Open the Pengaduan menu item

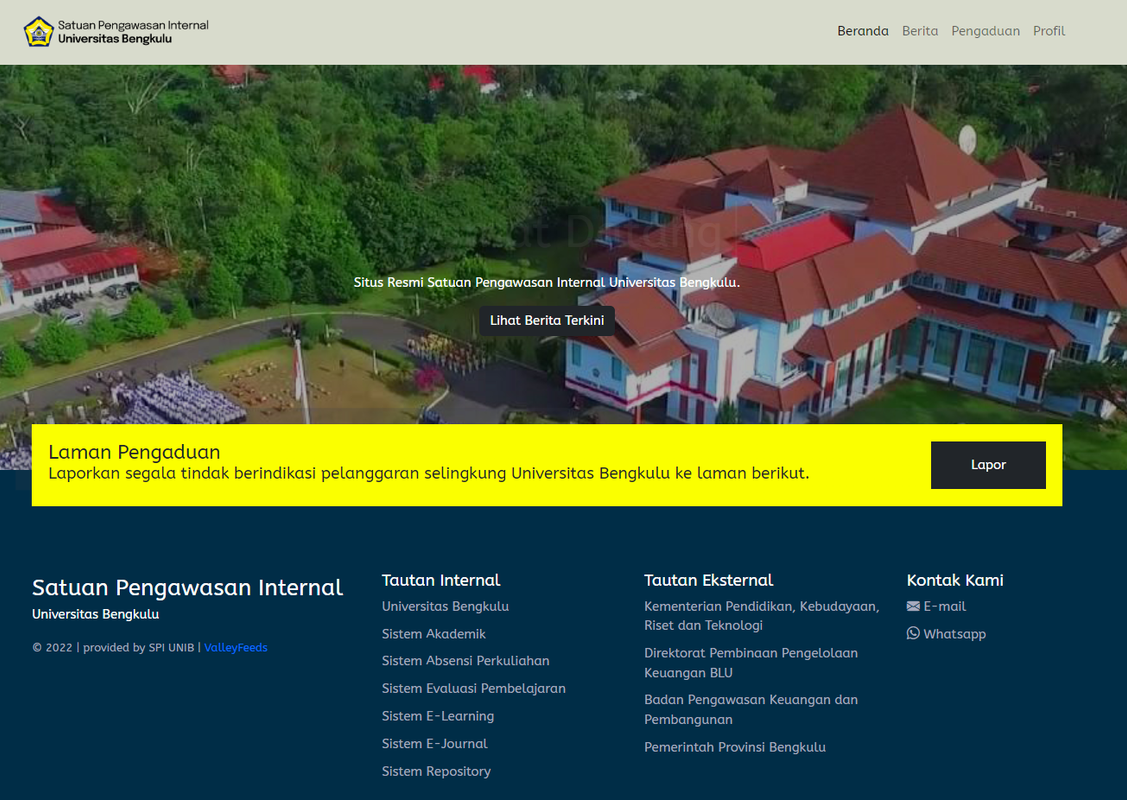point(985,31)
